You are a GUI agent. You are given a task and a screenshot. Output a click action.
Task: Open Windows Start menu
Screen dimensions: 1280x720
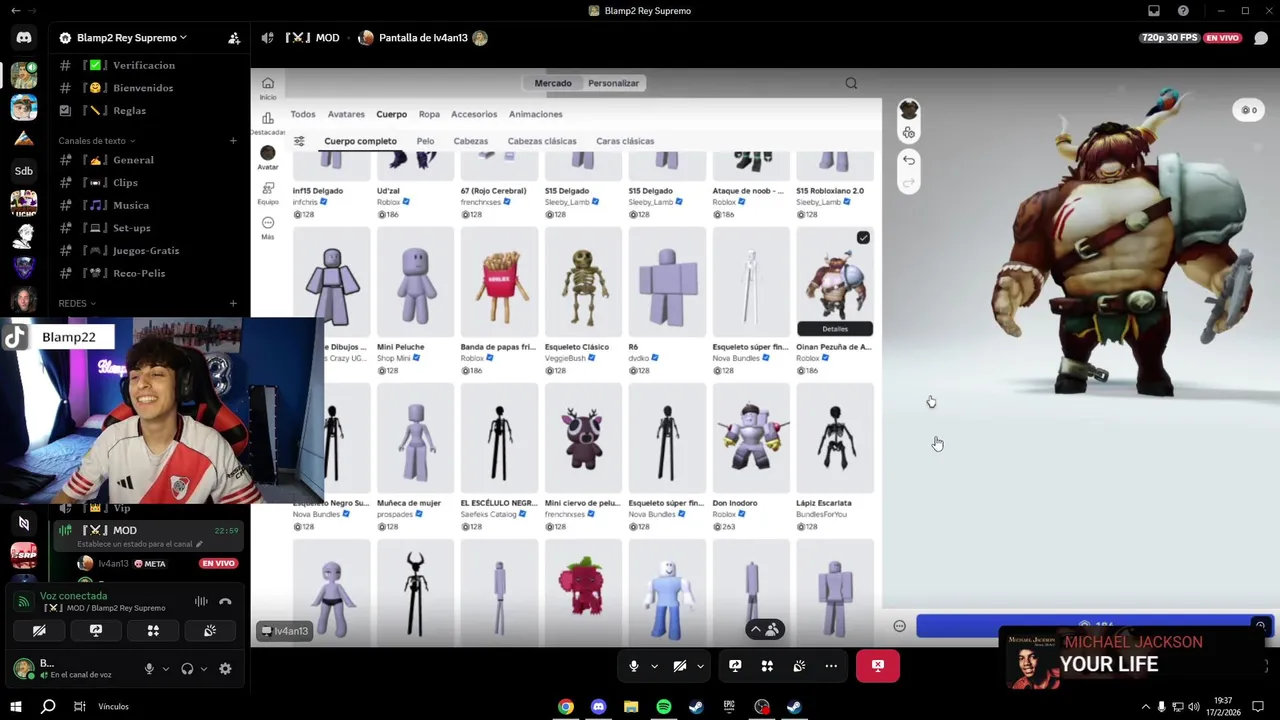[x=16, y=706]
